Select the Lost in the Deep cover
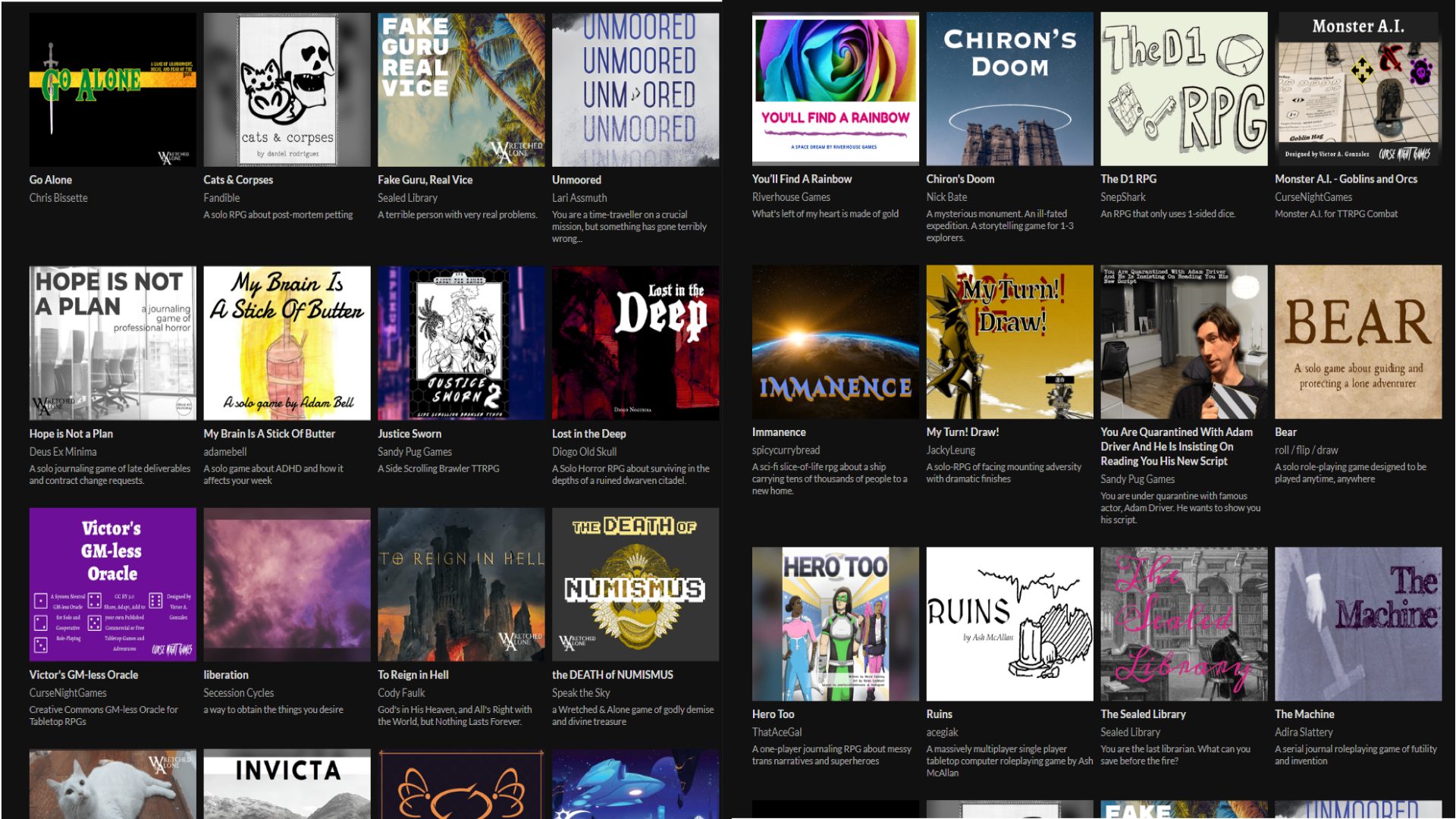 click(635, 343)
